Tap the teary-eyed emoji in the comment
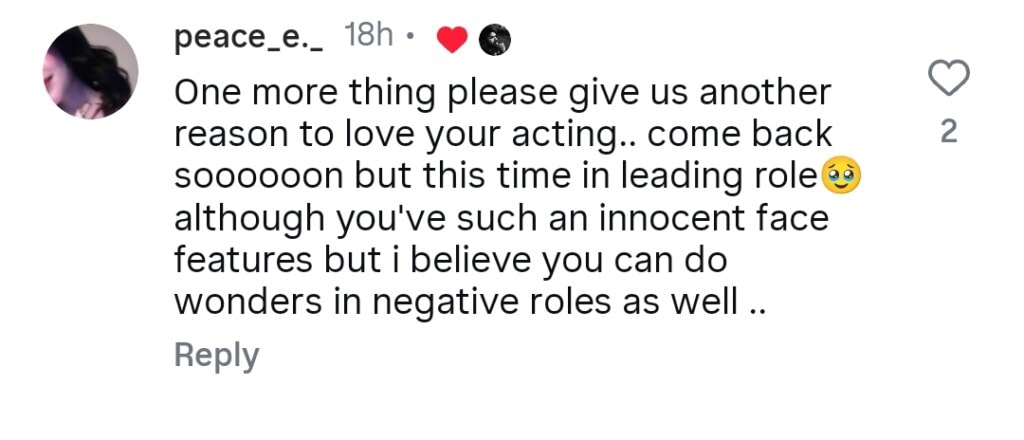The height and width of the screenshot is (440, 1024). click(841, 177)
